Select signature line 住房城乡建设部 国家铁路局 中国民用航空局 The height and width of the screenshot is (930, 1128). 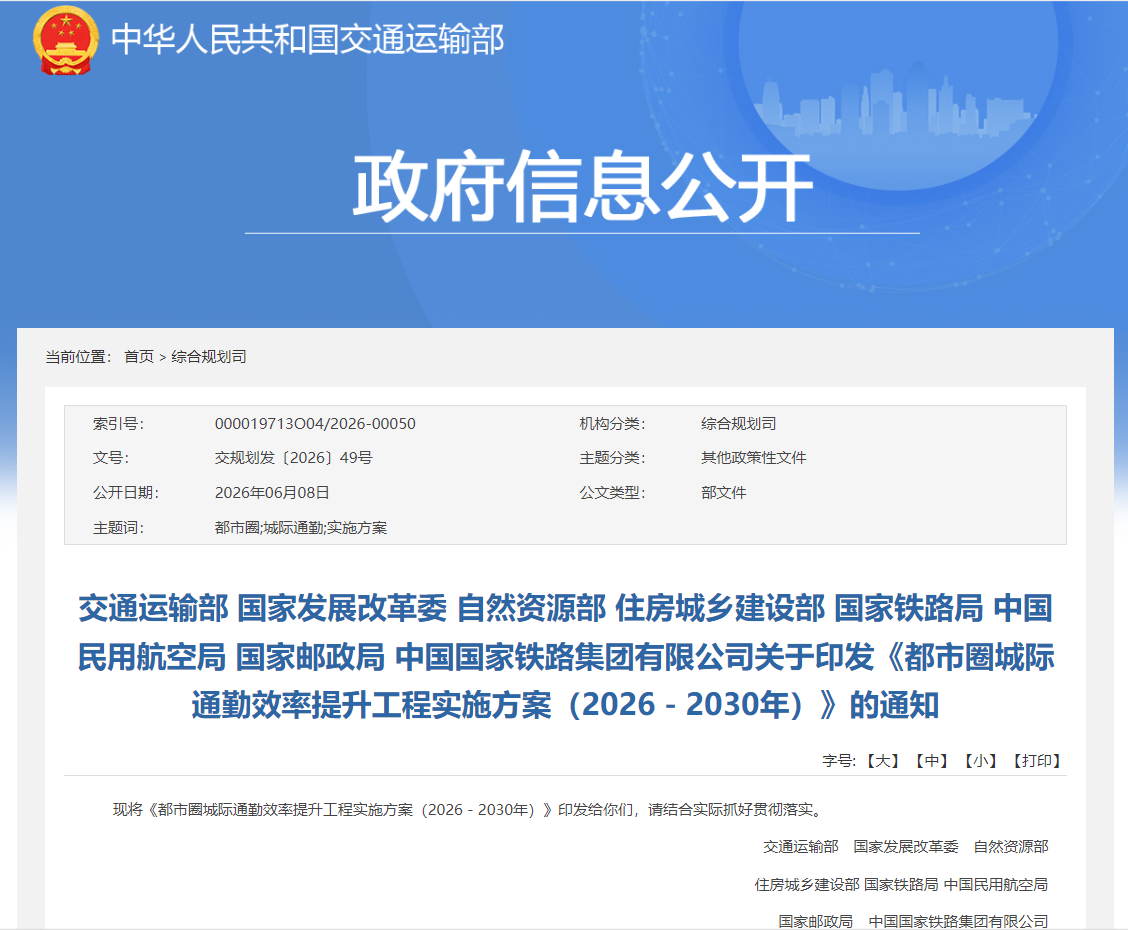coord(901,885)
